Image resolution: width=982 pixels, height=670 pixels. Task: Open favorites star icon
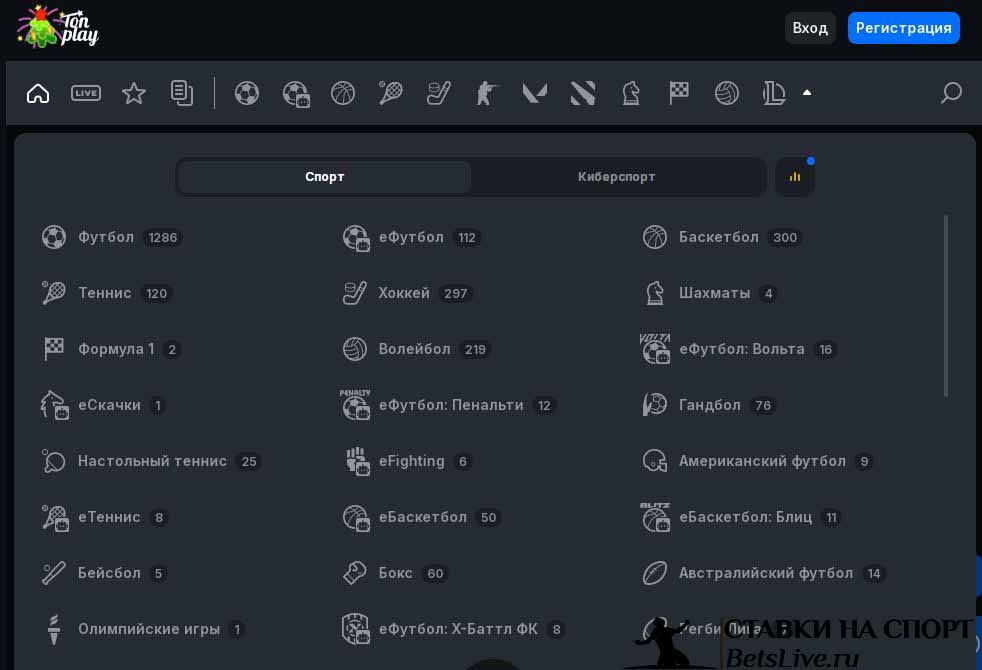point(133,93)
